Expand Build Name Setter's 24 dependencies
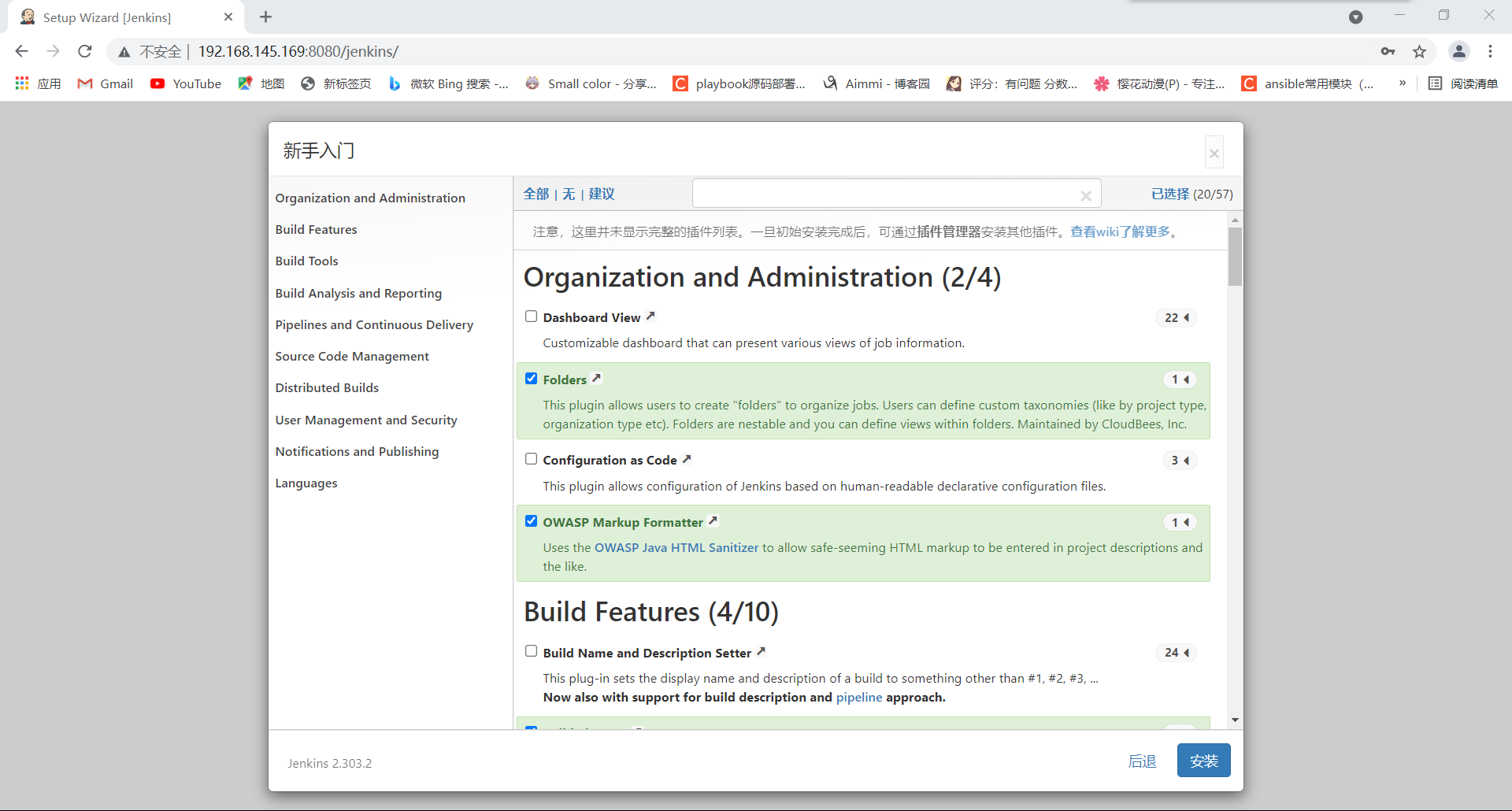The width and height of the screenshot is (1512, 811). (x=1177, y=653)
